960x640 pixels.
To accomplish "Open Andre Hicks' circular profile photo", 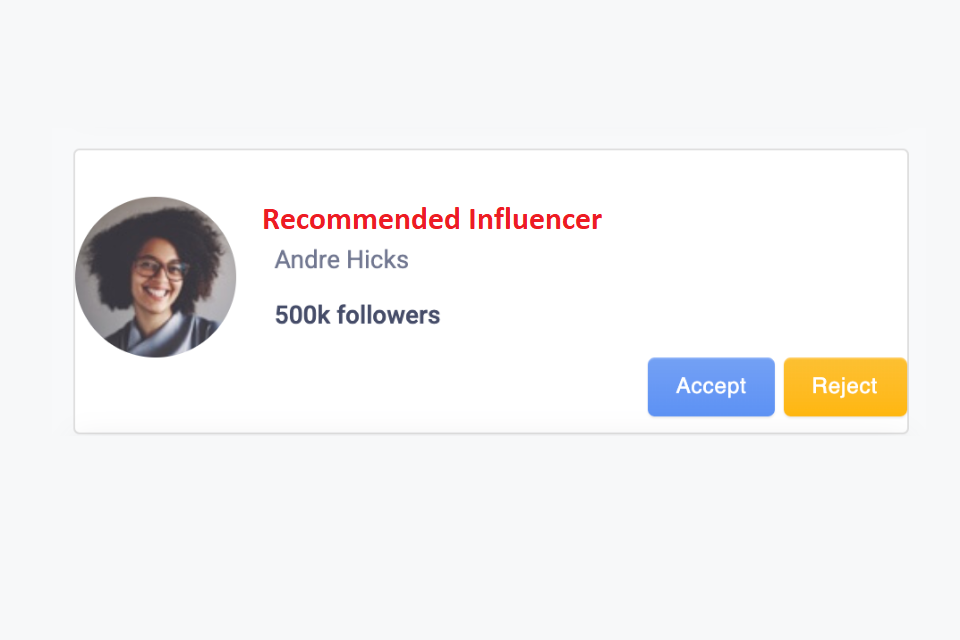I will pyautogui.click(x=156, y=277).
